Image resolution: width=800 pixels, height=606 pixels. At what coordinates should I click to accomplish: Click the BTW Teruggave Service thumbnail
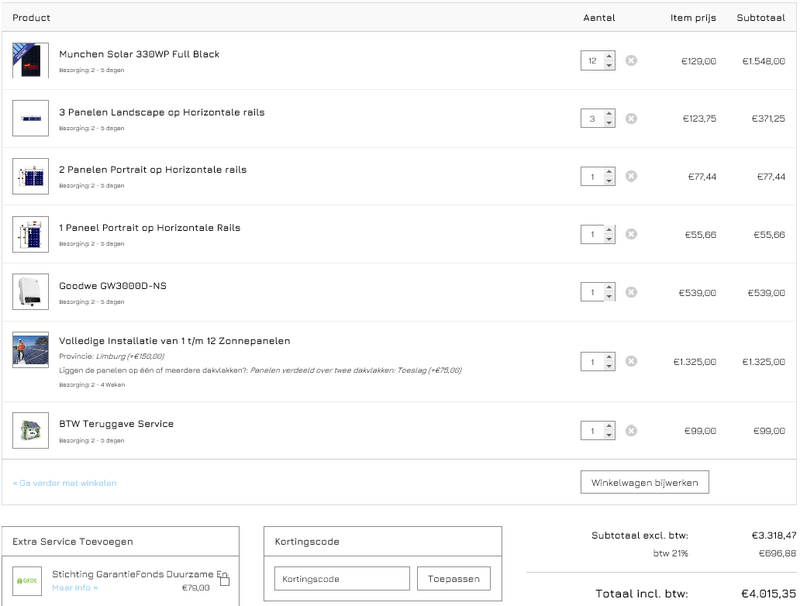[30, 431]
